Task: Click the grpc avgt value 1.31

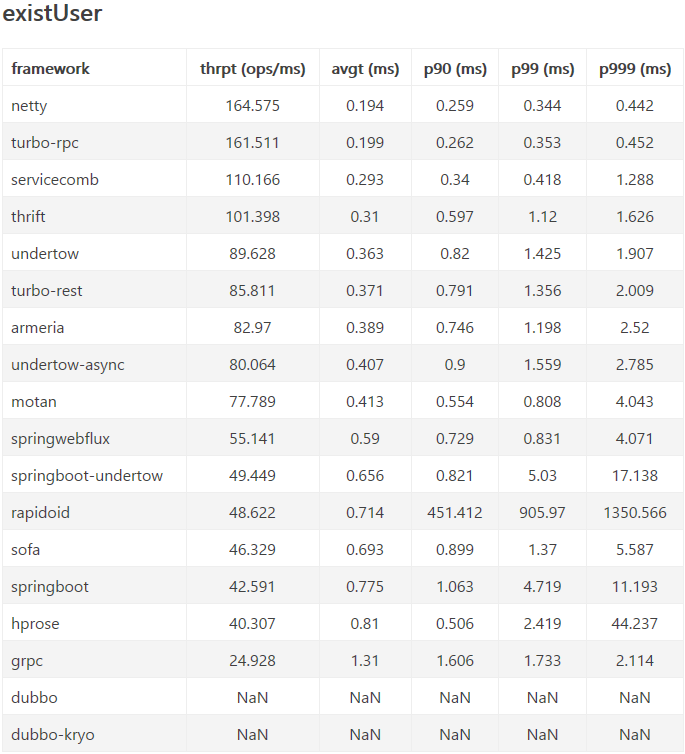Action: click(365, 661)
